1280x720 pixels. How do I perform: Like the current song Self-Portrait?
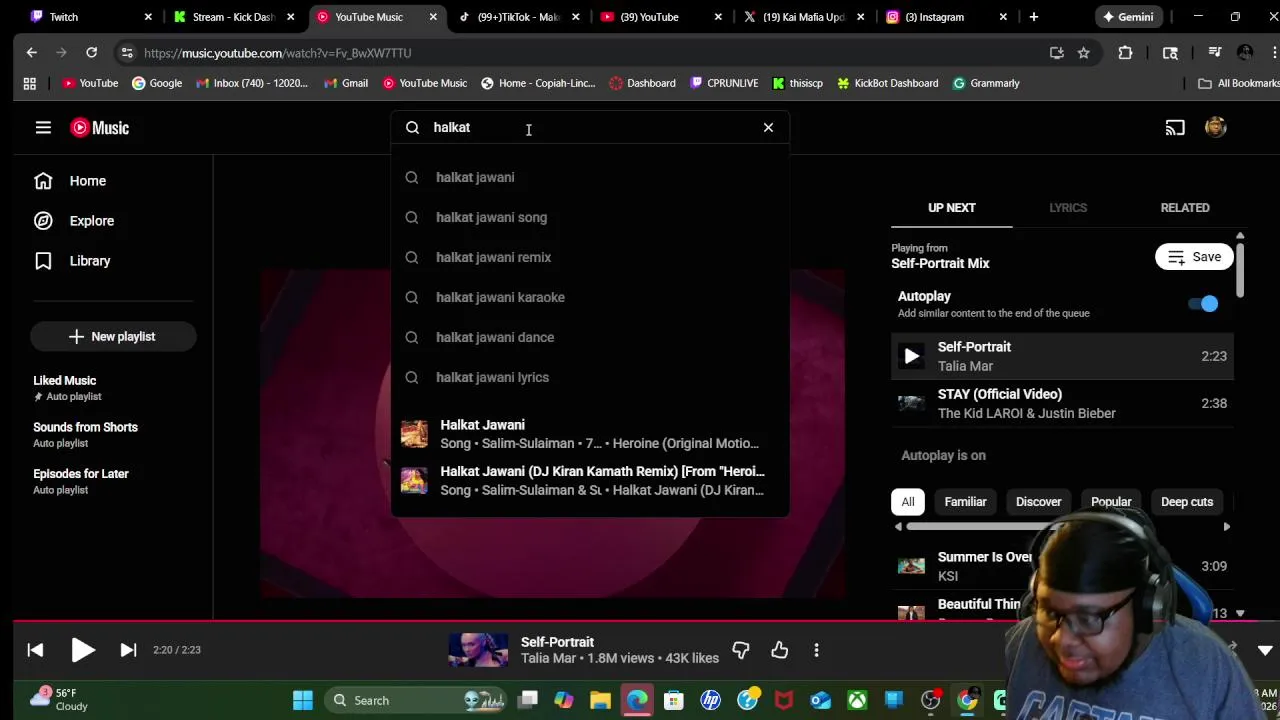[x=780, y=650]
